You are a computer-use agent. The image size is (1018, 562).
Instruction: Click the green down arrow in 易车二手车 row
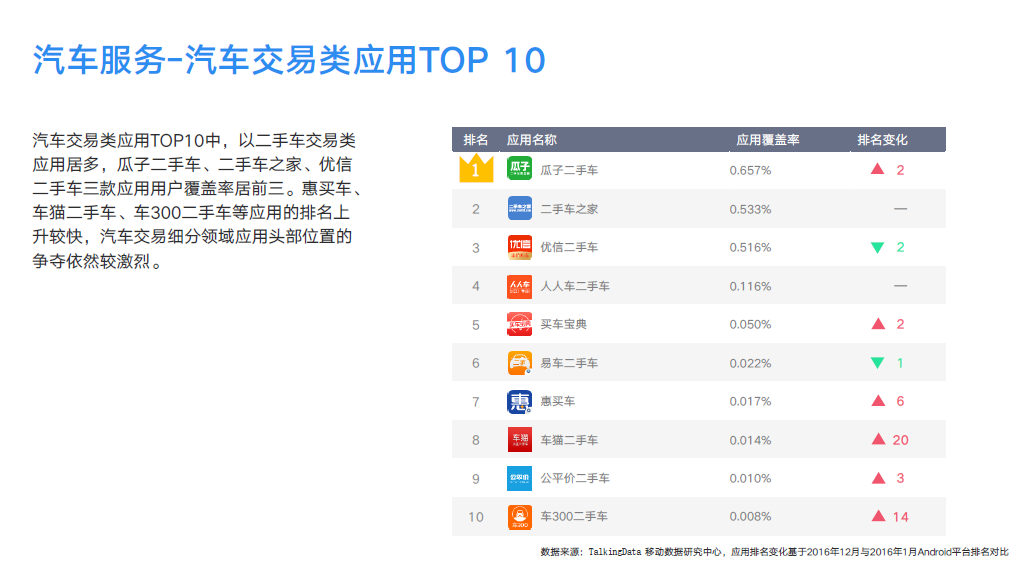pos(877,363)
